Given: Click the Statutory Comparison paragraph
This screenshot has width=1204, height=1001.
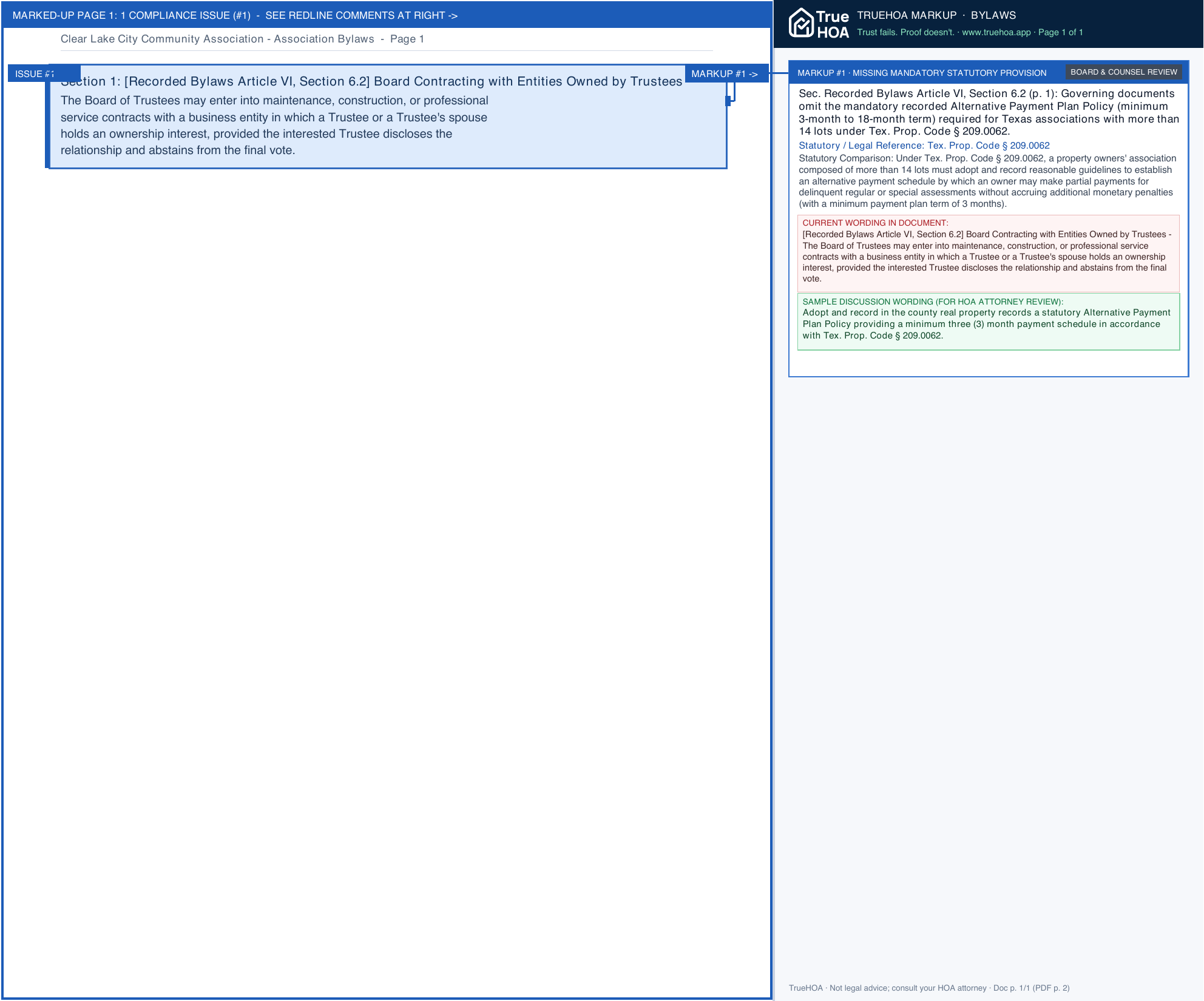Looking at the screenshot, I should pyautogui.click(x=988, y=181).
